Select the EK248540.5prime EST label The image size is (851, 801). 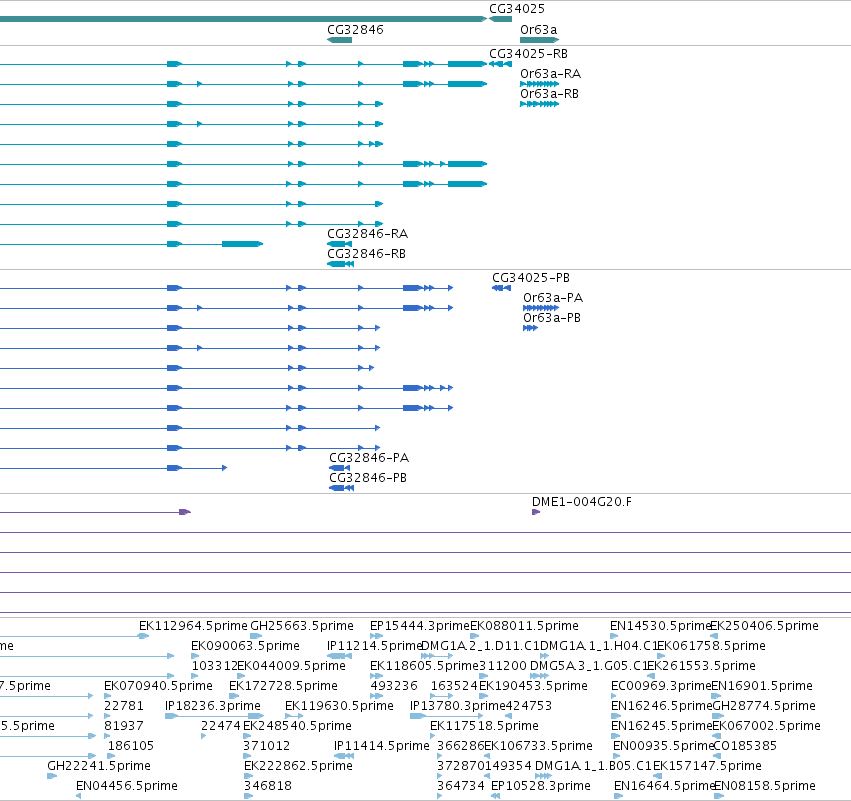pos(297,726)
